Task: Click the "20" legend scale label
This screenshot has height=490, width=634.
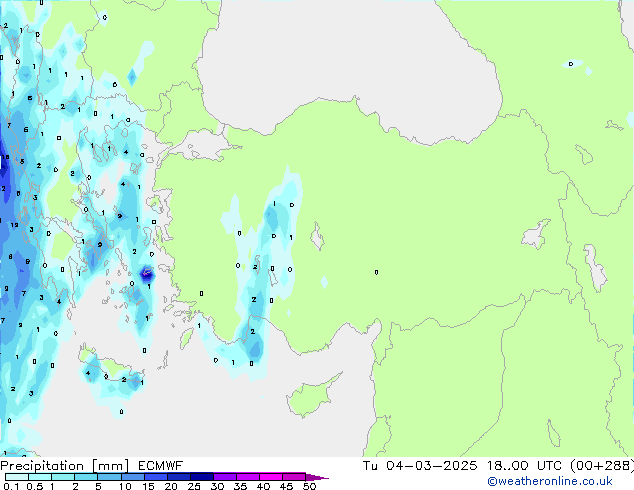Action: (171, 486)
